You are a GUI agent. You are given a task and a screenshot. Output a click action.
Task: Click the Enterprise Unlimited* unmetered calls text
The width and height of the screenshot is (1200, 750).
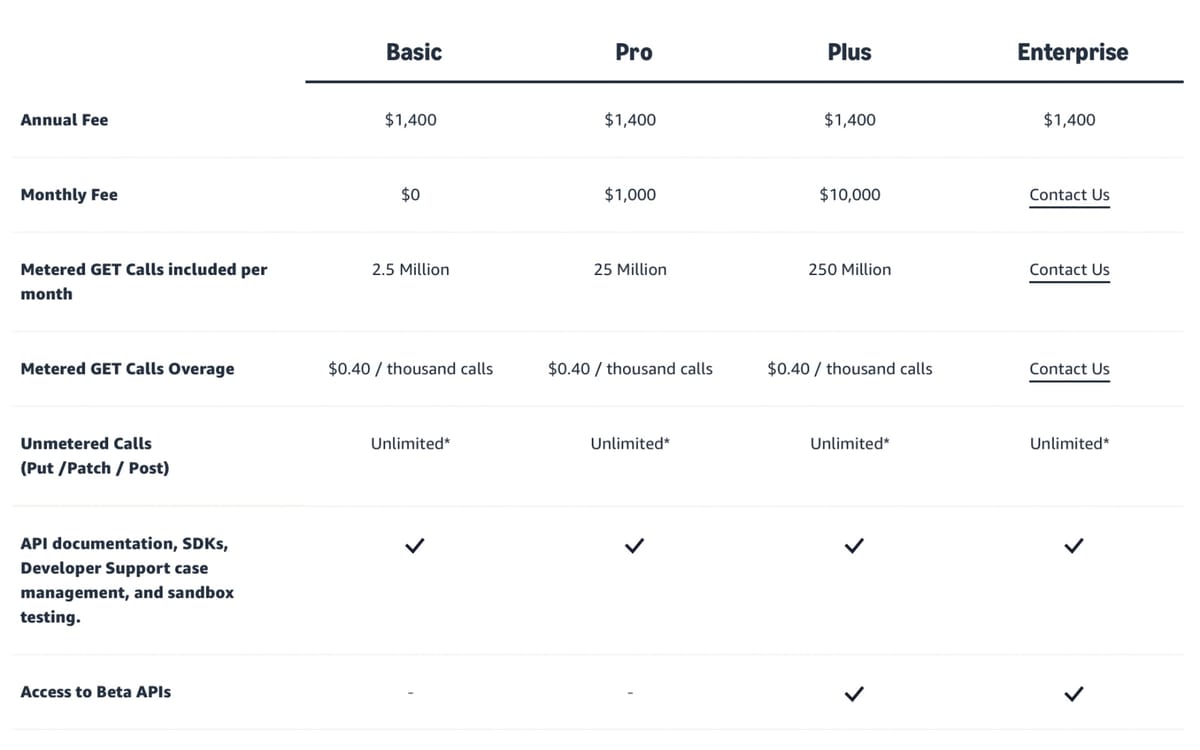tap(1069, 443)
